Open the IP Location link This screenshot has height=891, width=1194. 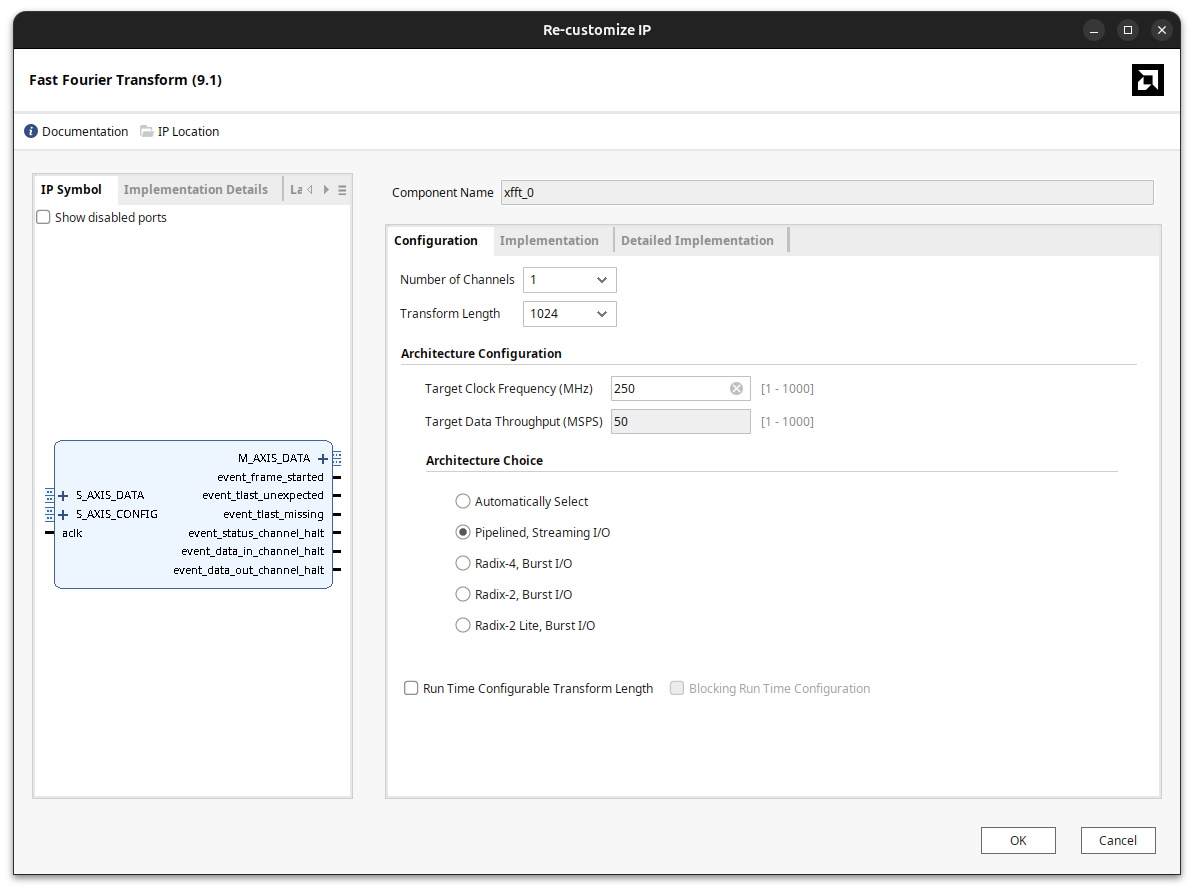pyautogui.click(x=188, y=131)
